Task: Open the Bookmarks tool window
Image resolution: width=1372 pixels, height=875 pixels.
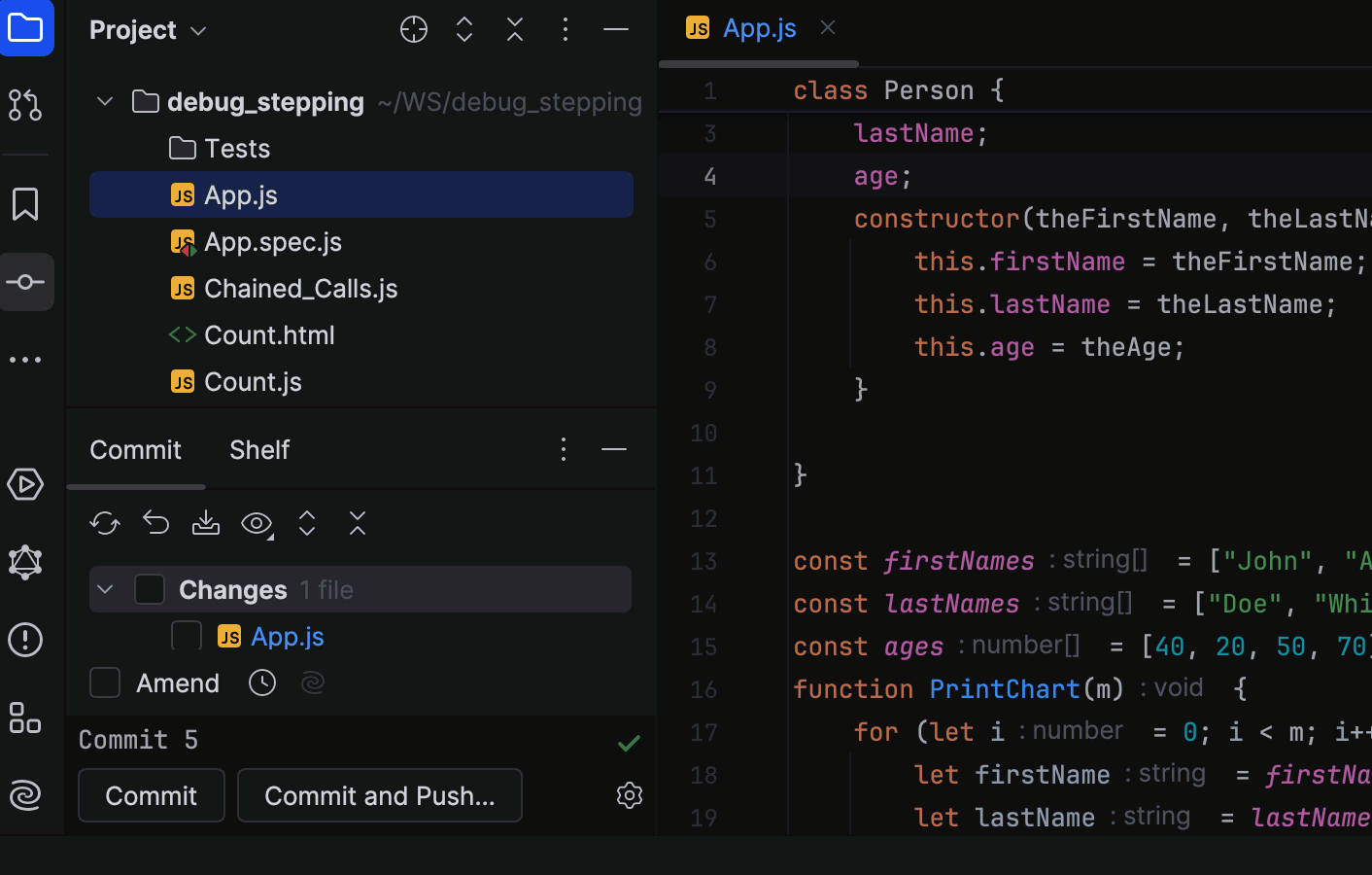Action: pos(26,204)
